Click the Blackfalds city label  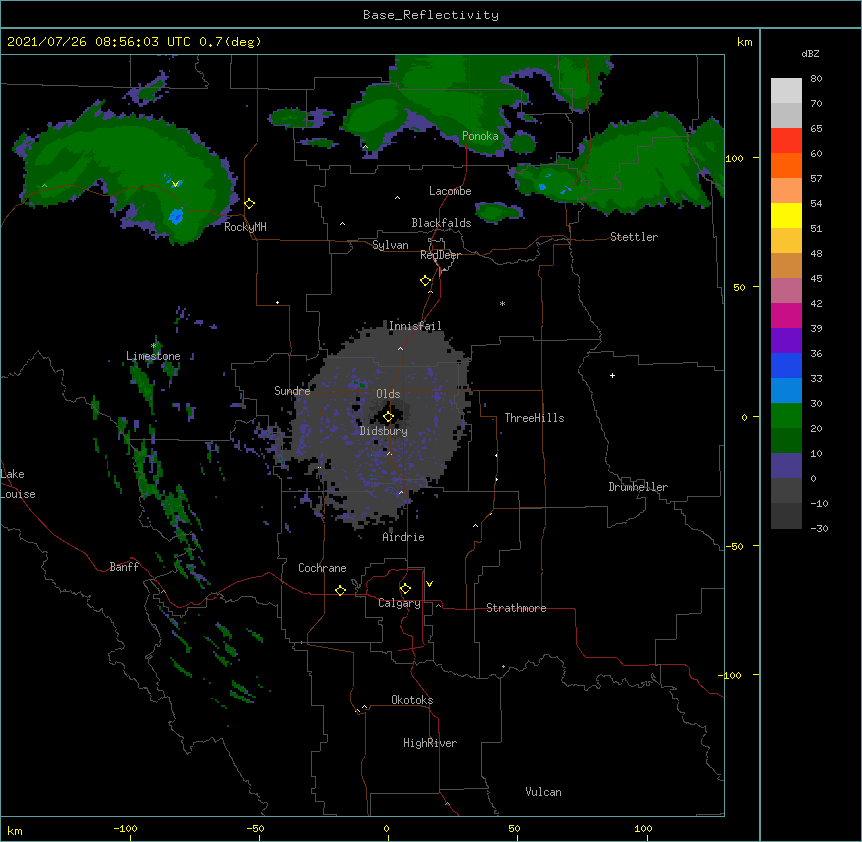[441, 223]
